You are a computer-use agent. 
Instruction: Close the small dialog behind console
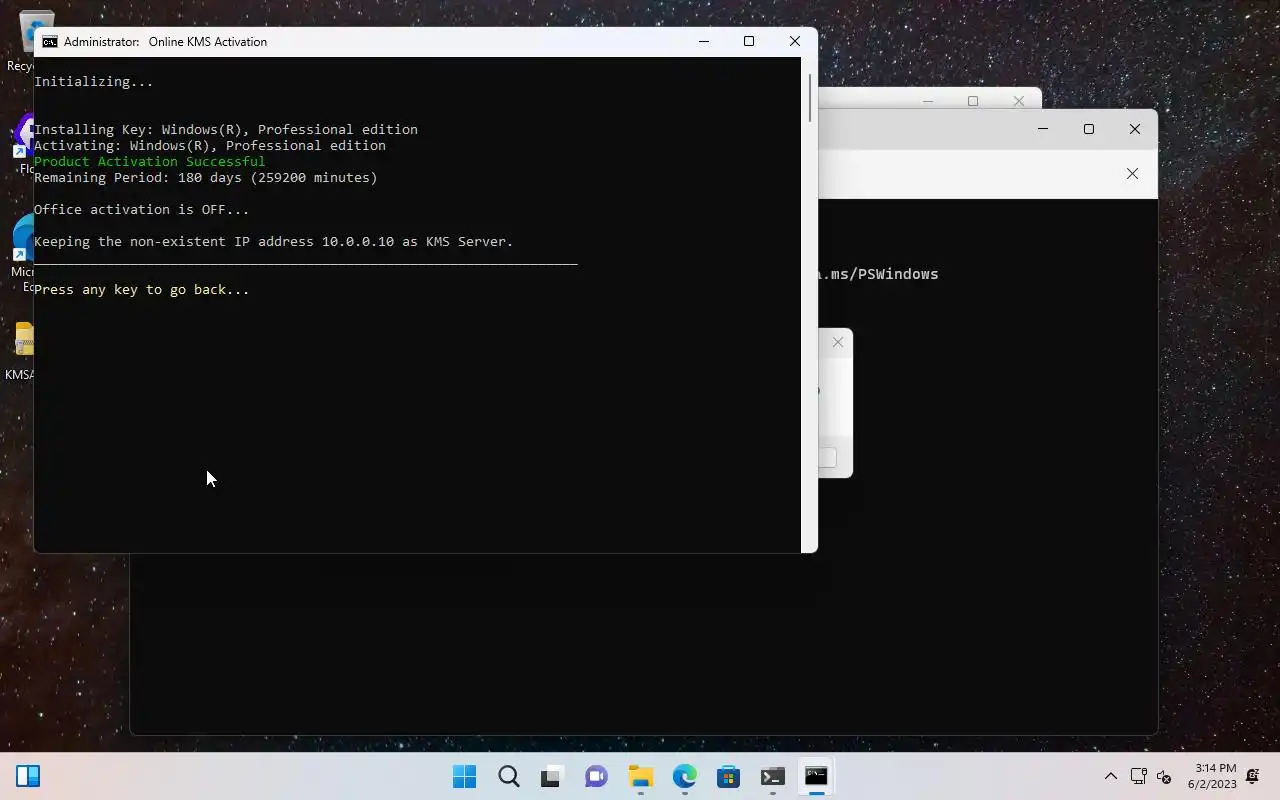pos(838,342)
